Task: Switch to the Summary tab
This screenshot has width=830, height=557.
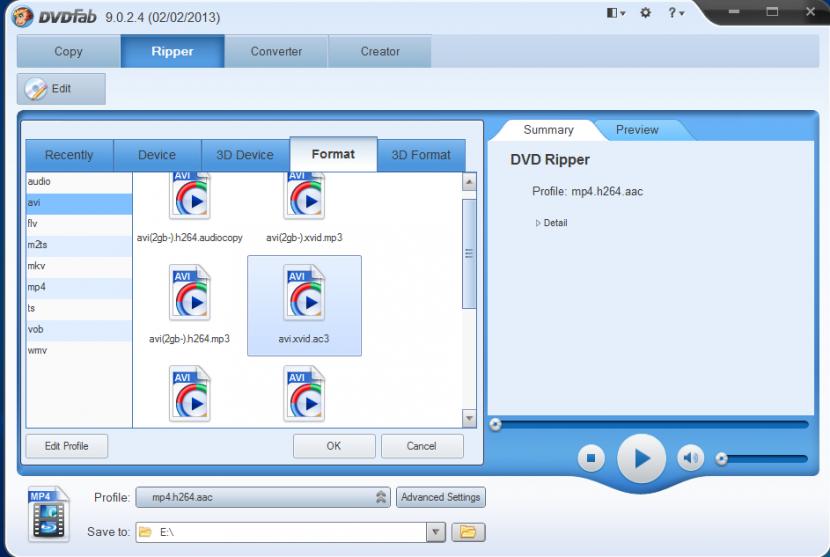Action: click(x=548, y=130)
